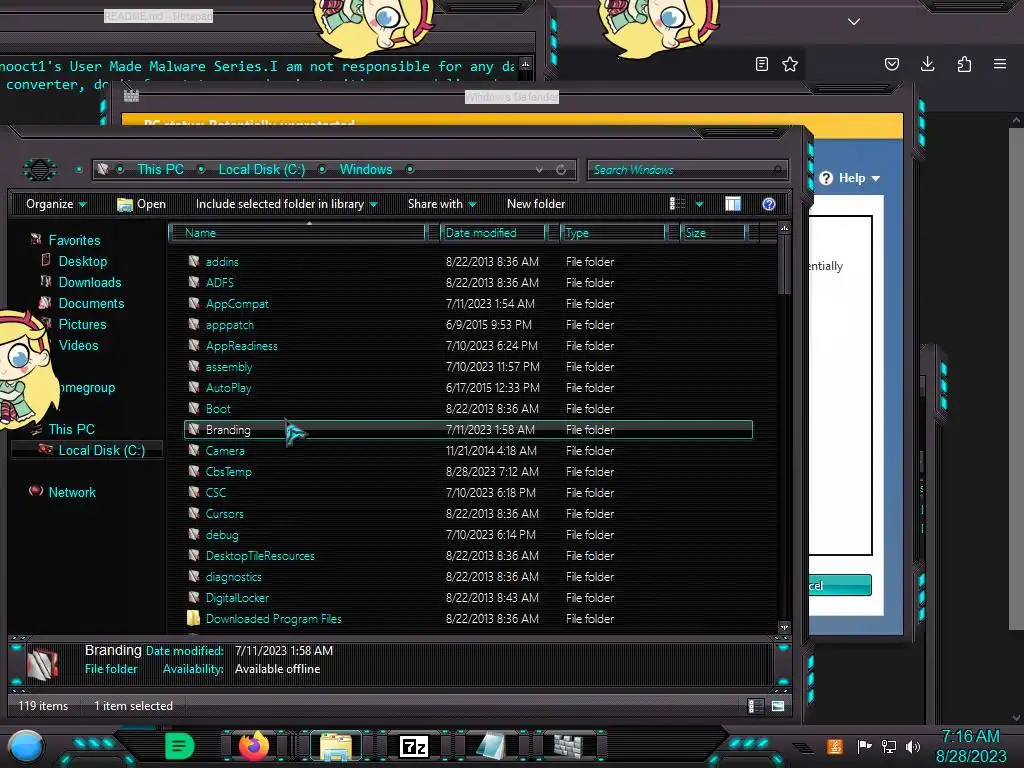Click the ADFS folder icon
Viewport: 1024px width, 768px height.
(193, 282)
